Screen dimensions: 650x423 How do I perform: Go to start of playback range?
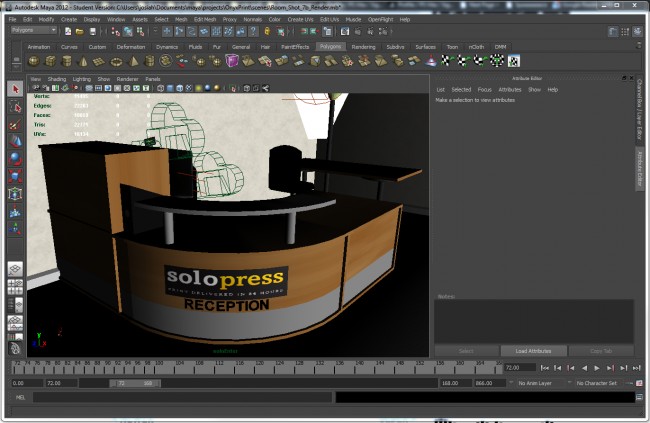point(545,368)
